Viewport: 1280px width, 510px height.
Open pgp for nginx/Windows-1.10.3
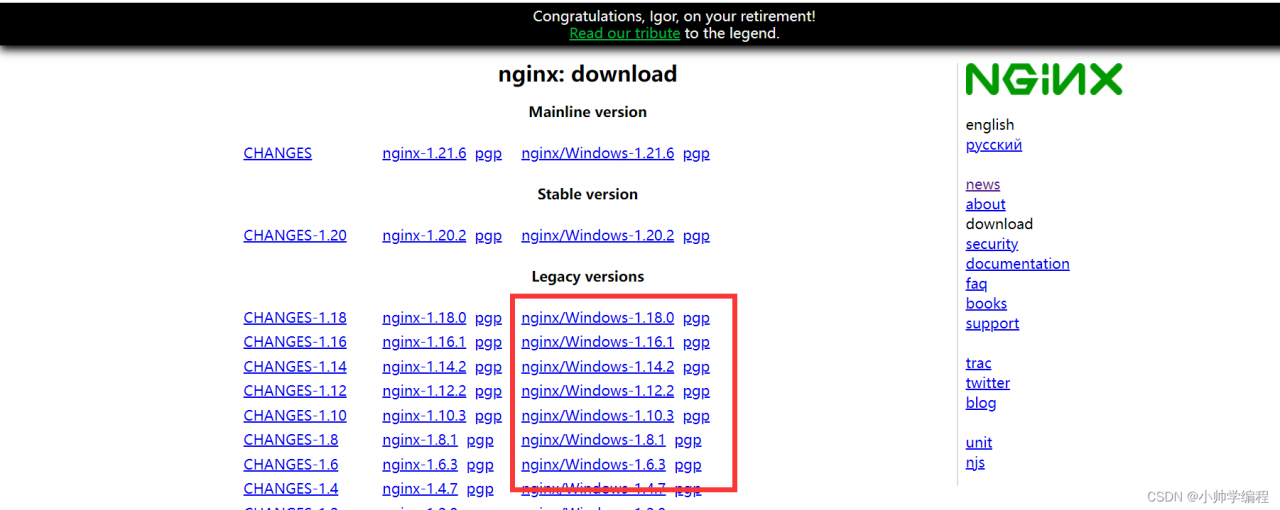pos(696,417)
